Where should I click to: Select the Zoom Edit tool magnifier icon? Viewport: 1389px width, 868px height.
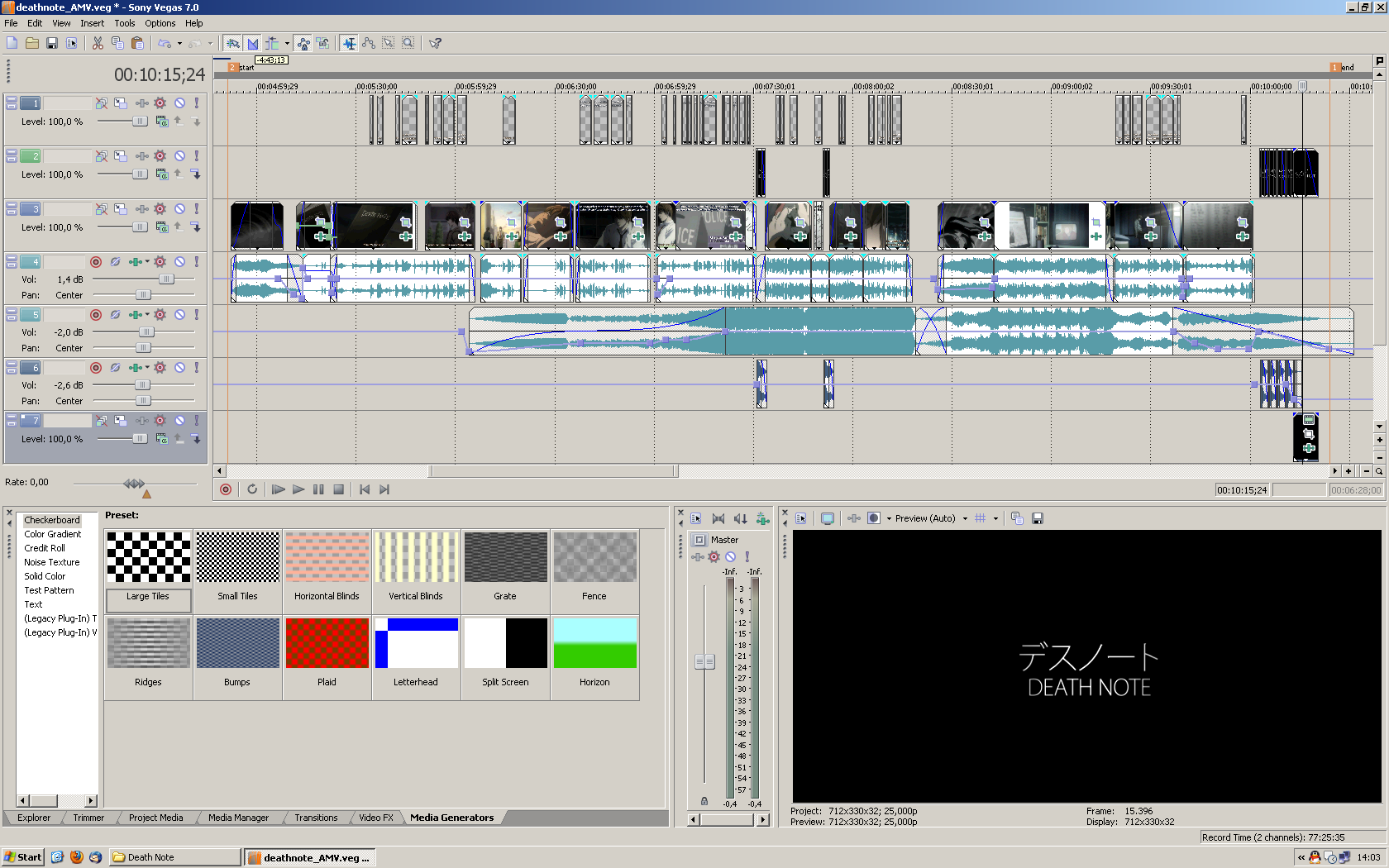click(x=408, y=43)
